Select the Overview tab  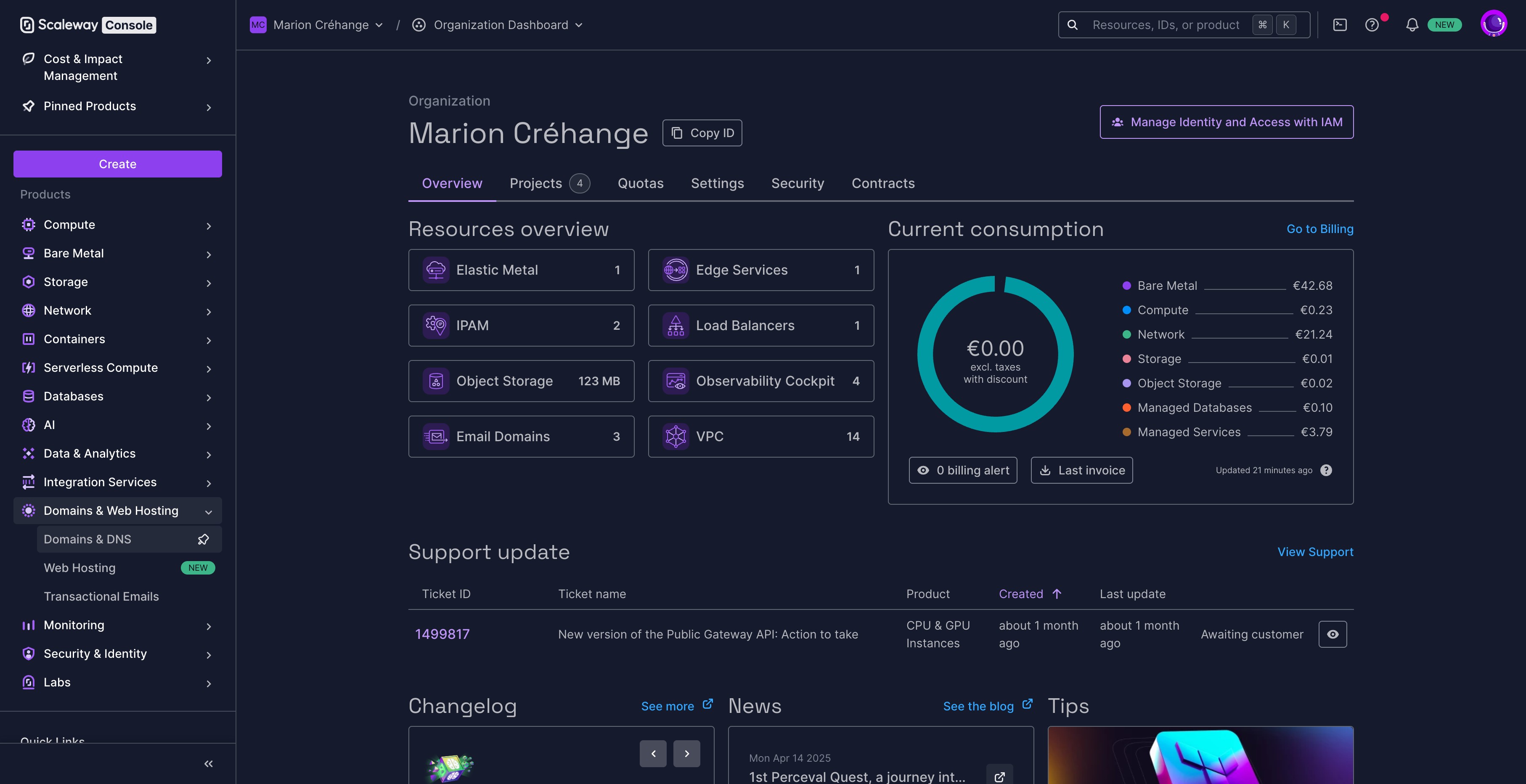tap(452, 183)
